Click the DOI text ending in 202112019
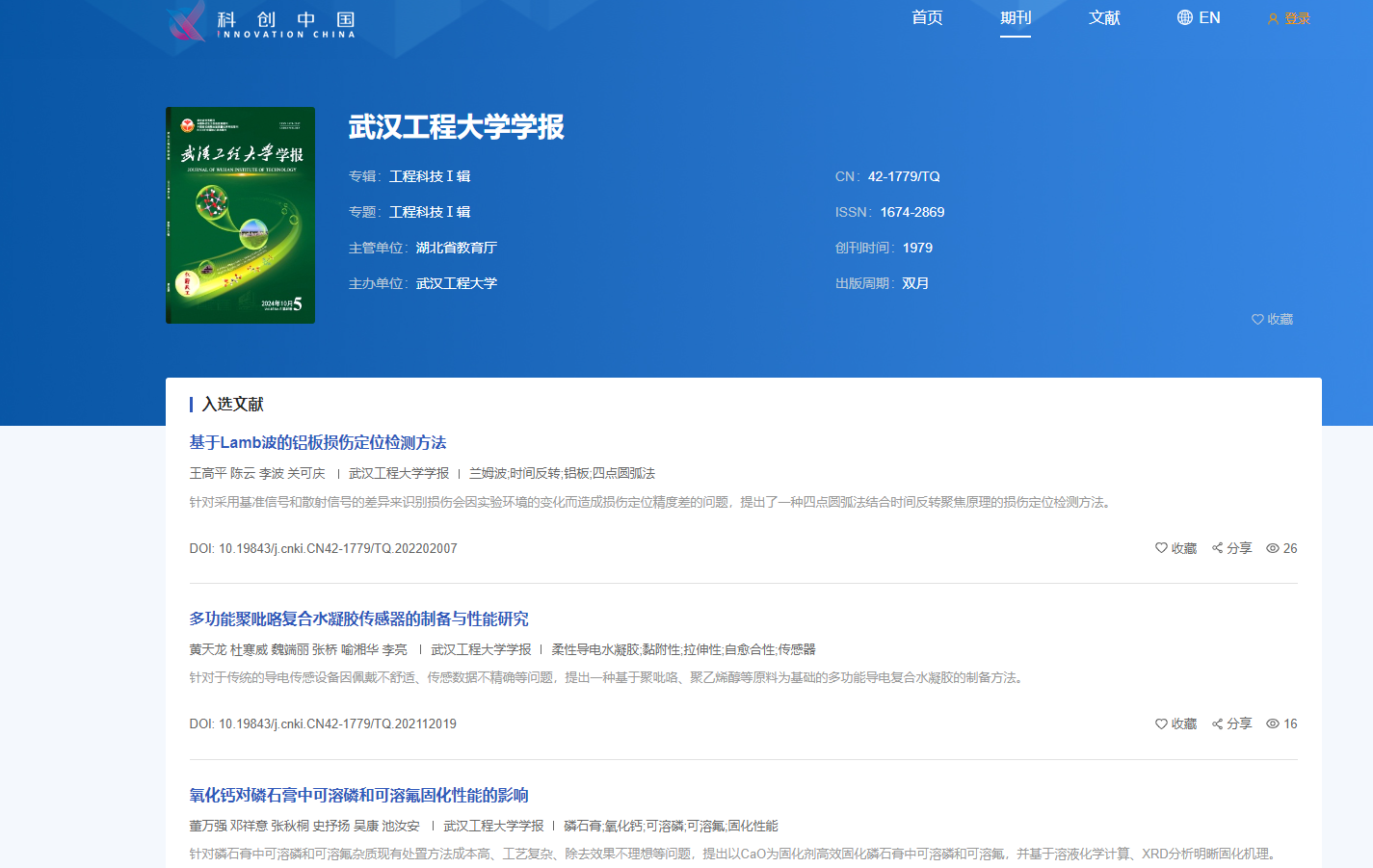The width and height of the screenshot is (1373, 868). click(323, 723)
